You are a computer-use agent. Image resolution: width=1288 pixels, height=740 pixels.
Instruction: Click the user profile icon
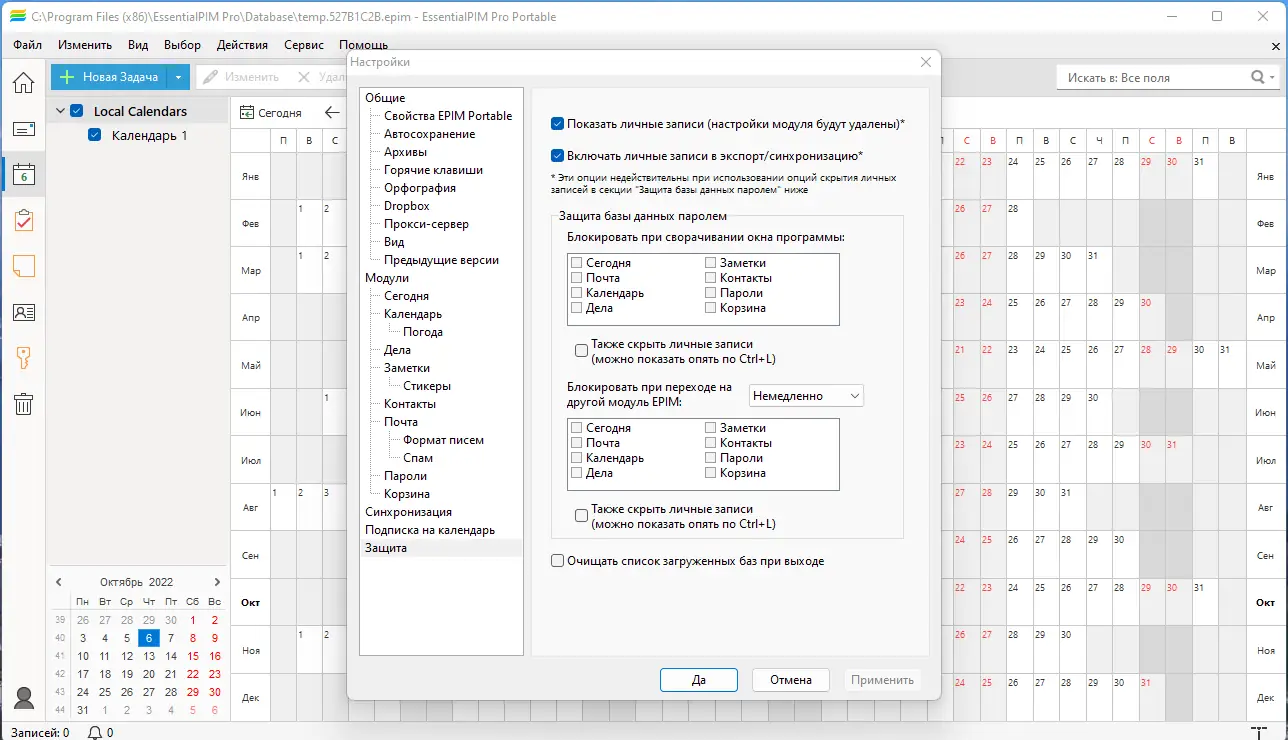(x=23, y=698)
